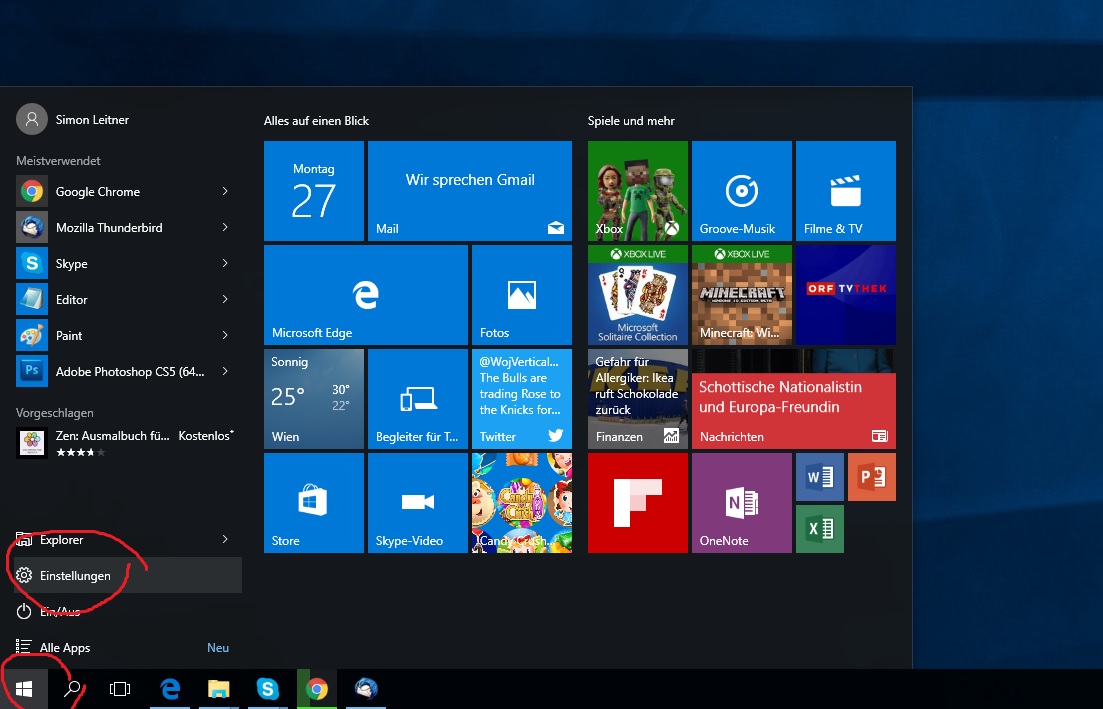Open the Mail tile
The width and height of the screenshot is (1103, 709).
pos(470,191)
